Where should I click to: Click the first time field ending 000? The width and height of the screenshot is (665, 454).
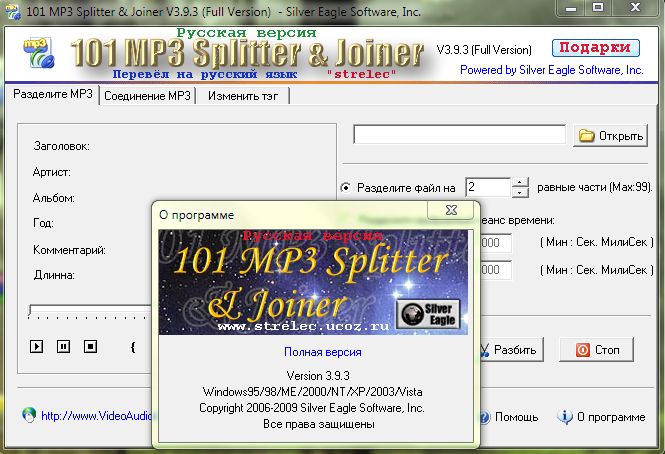496,243
